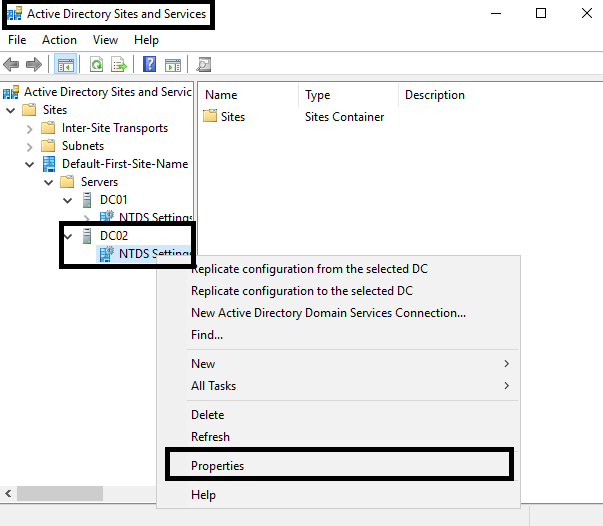This screenshot has width=603, height=526.
Task: Click the DC01 server icon
Action: [87, 200]
